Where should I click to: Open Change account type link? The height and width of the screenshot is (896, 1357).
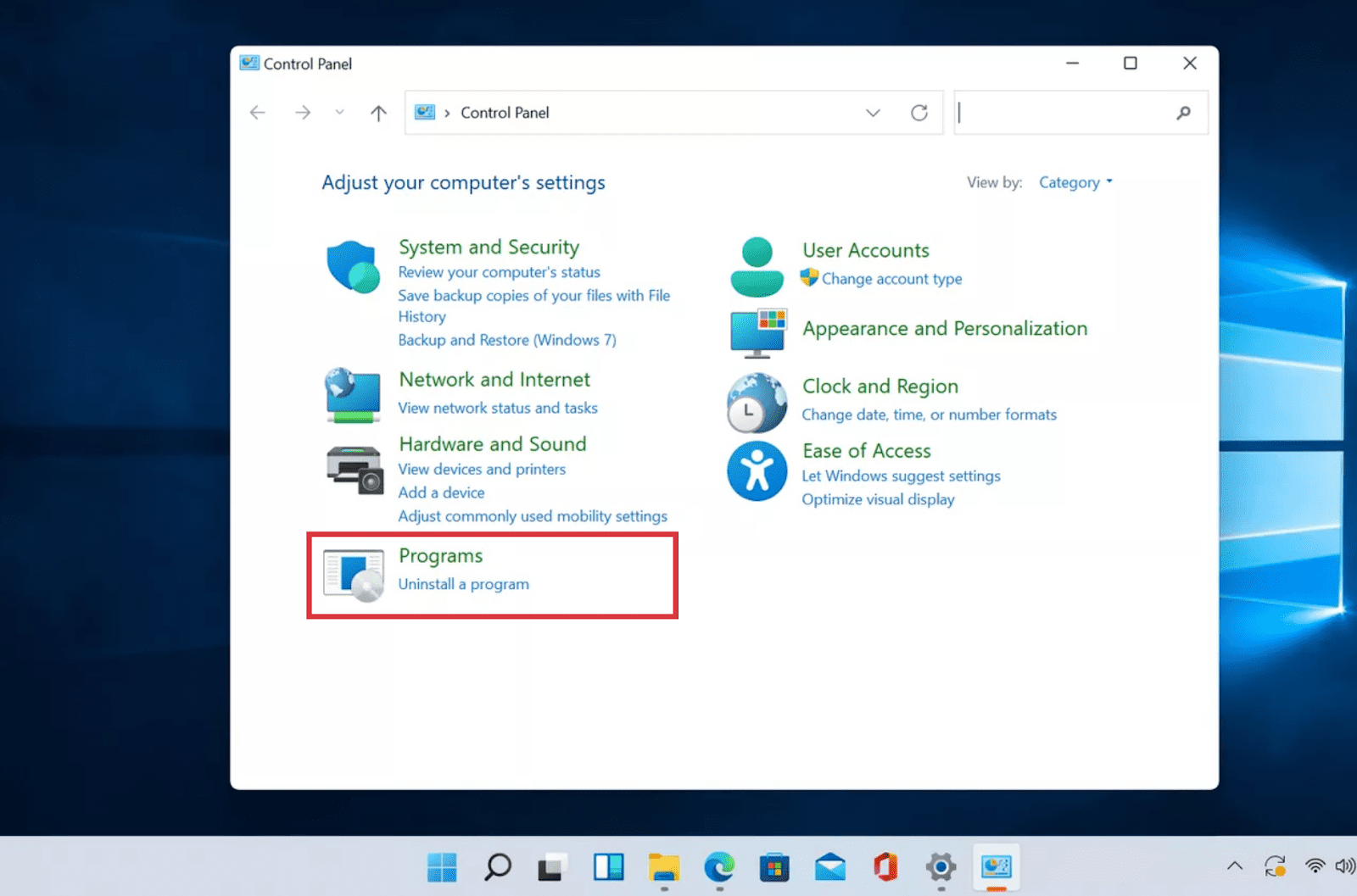[891, 279]
